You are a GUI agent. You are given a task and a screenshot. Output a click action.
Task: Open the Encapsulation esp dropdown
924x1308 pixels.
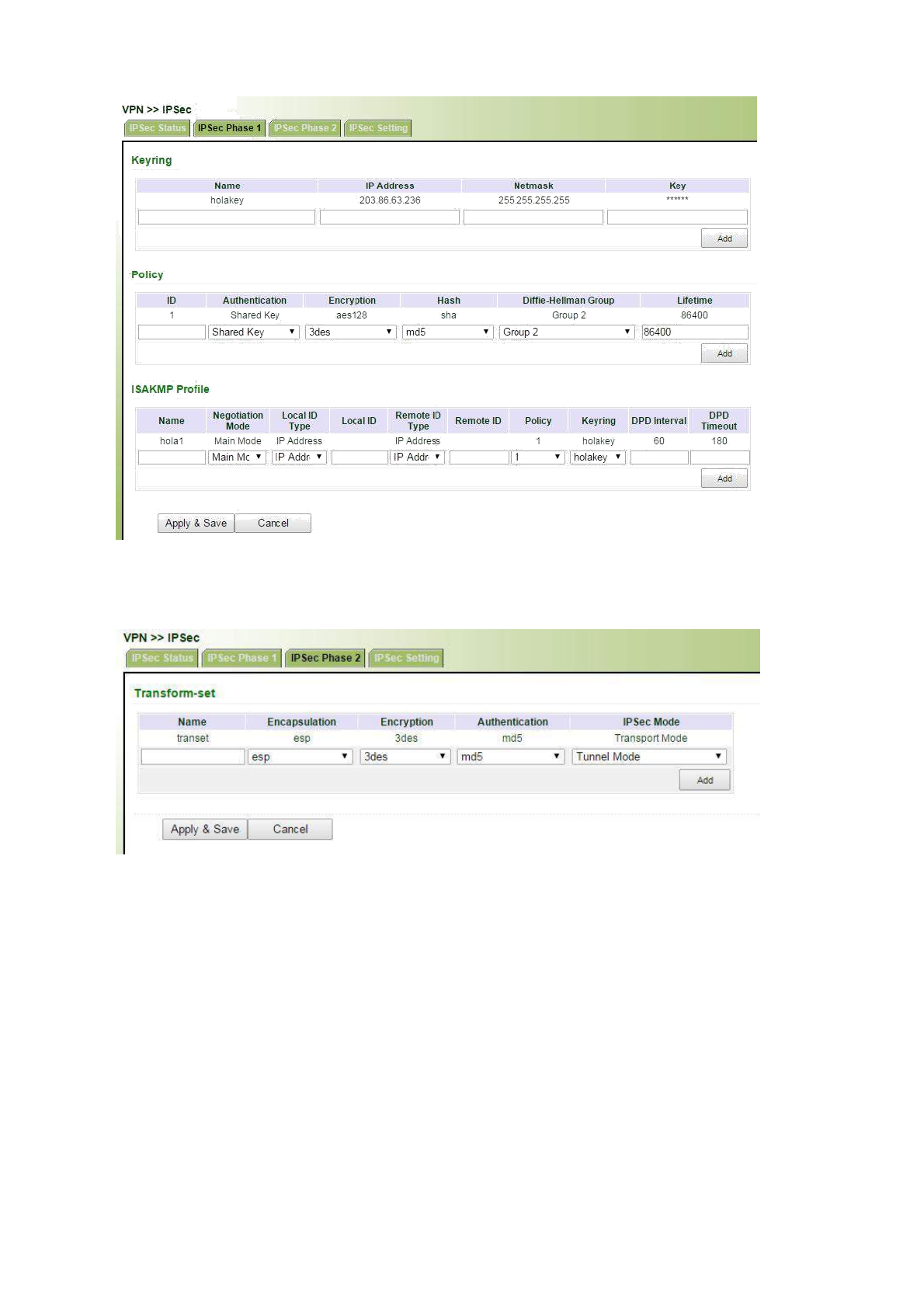(x=301, y=757)
